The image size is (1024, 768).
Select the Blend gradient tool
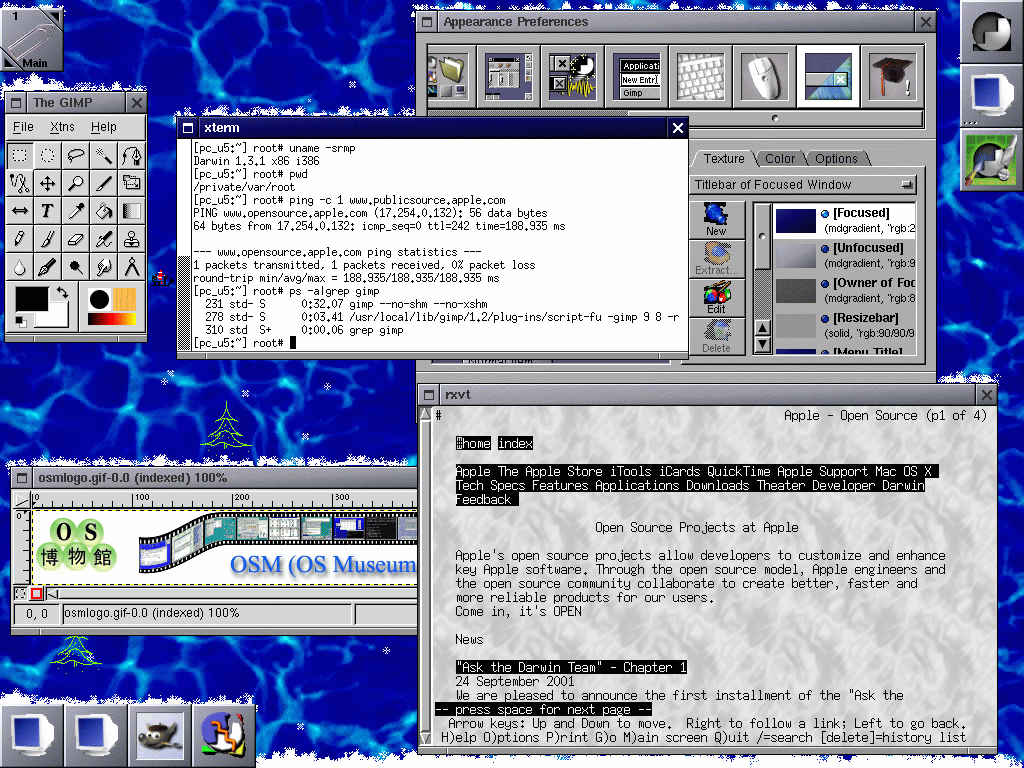pos(131,211)
